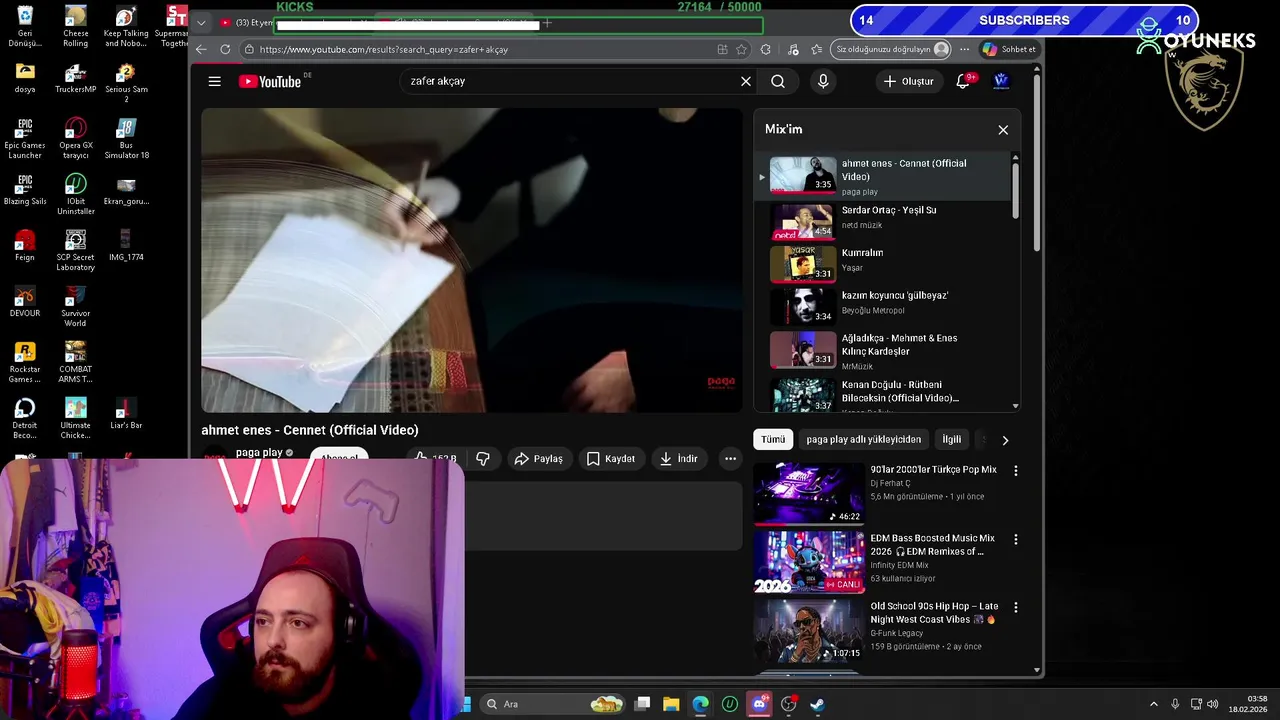
Task: Select Epic Games Launcher desktop icon
Action: point(25,138)
